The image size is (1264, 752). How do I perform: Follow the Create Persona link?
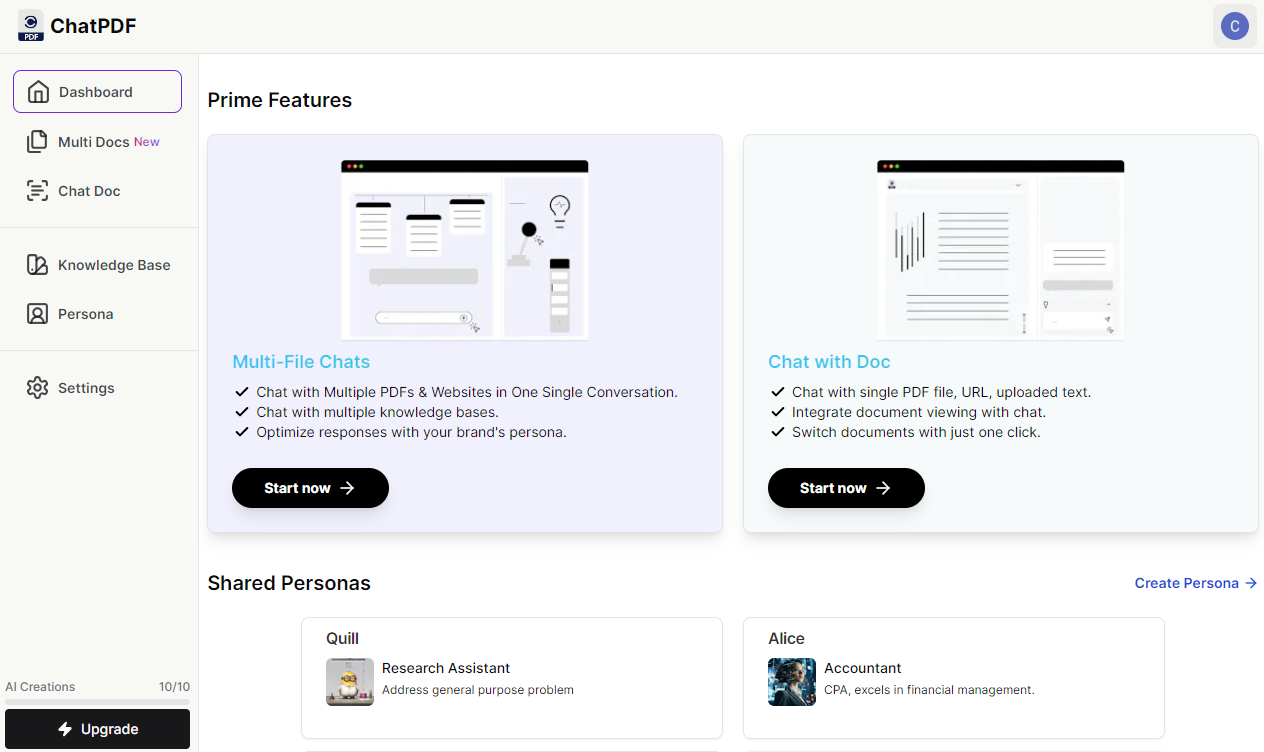(x=1196, y=583)
